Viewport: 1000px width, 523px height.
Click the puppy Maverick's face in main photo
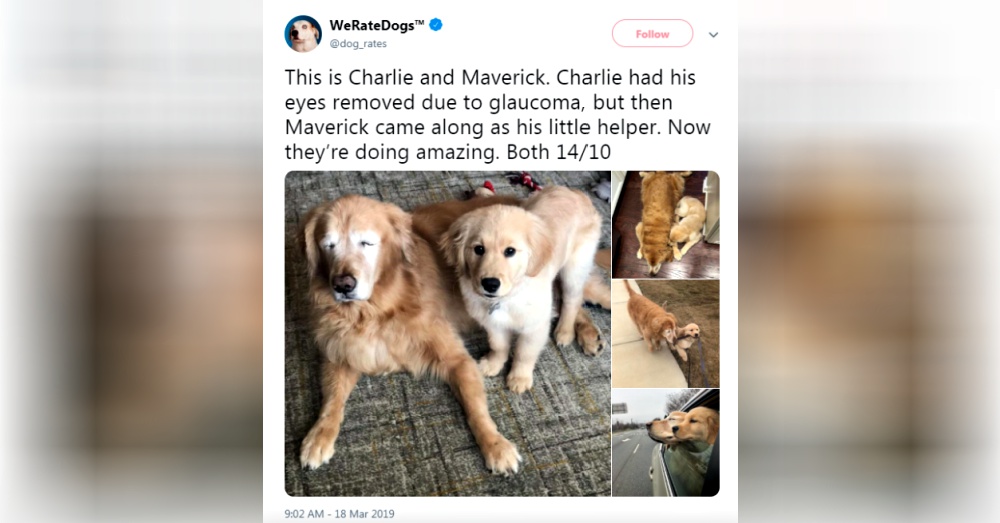pyautogui.click(x=494, y=255)
